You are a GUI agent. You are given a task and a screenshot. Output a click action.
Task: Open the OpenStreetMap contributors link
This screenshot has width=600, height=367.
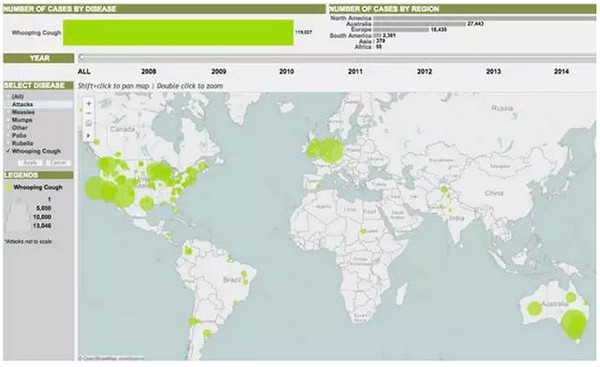[111, 359]
